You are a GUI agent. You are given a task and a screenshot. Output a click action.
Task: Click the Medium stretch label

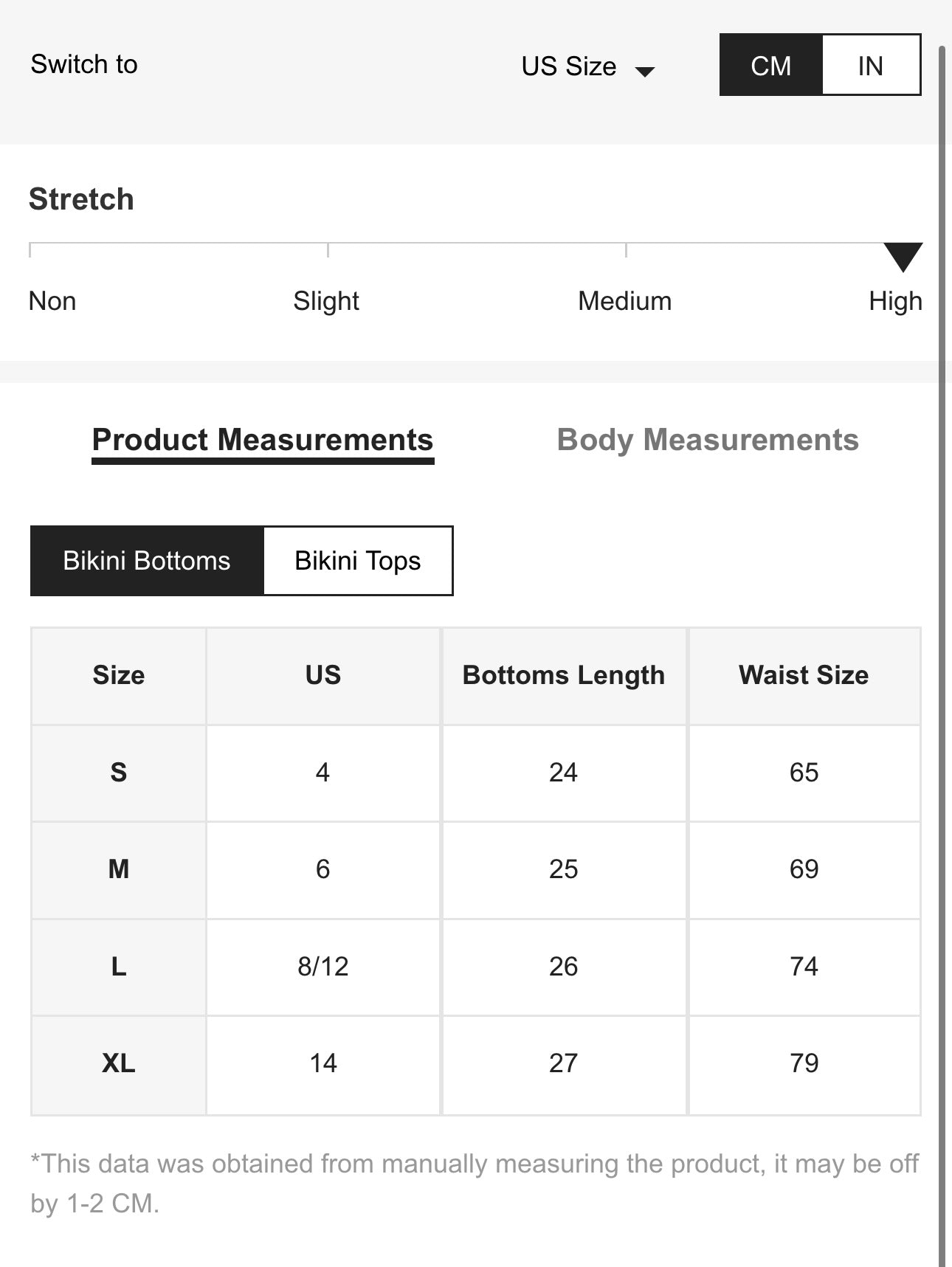click(624, 301)
